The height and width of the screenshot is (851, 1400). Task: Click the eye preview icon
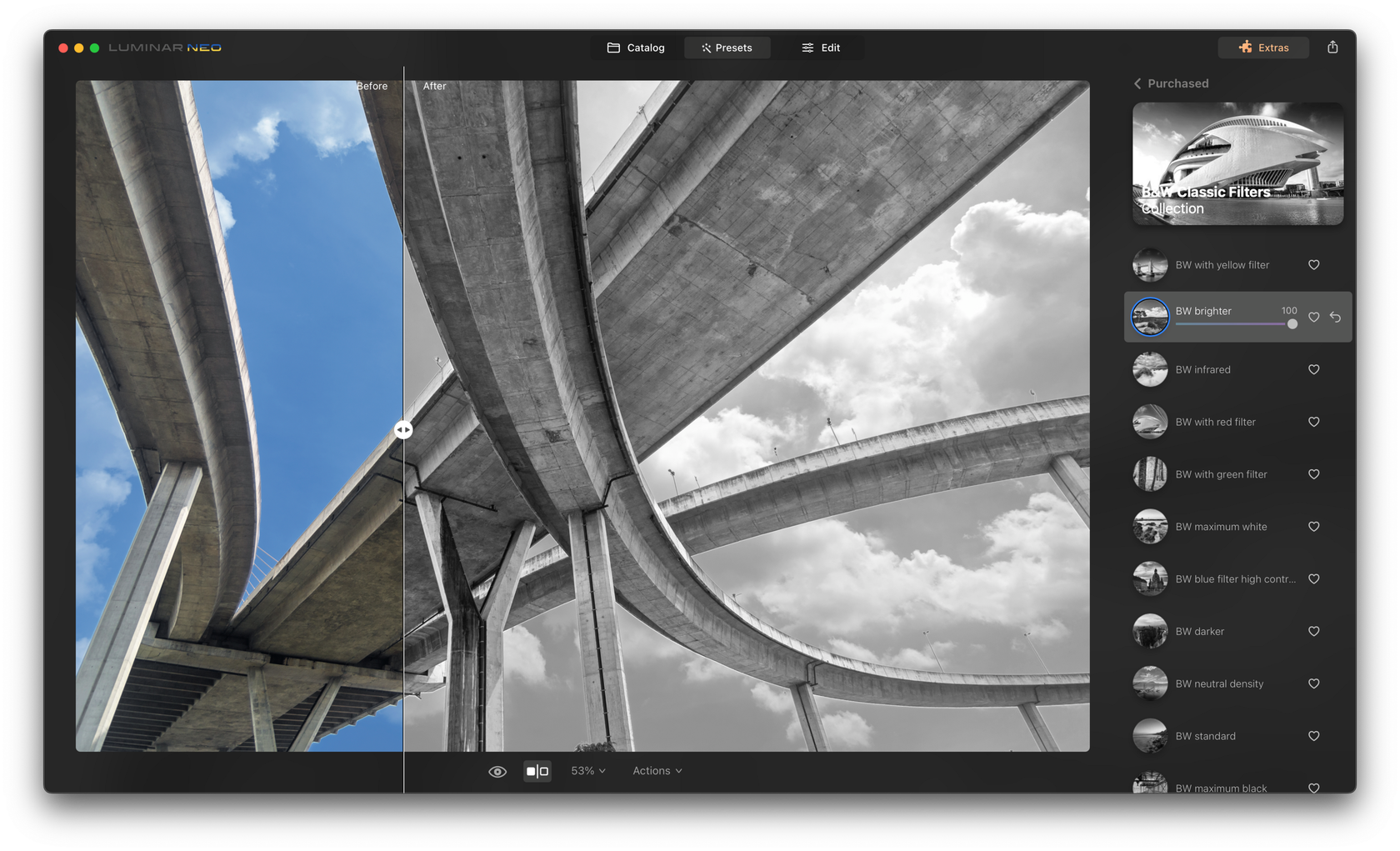click(497, 771)
